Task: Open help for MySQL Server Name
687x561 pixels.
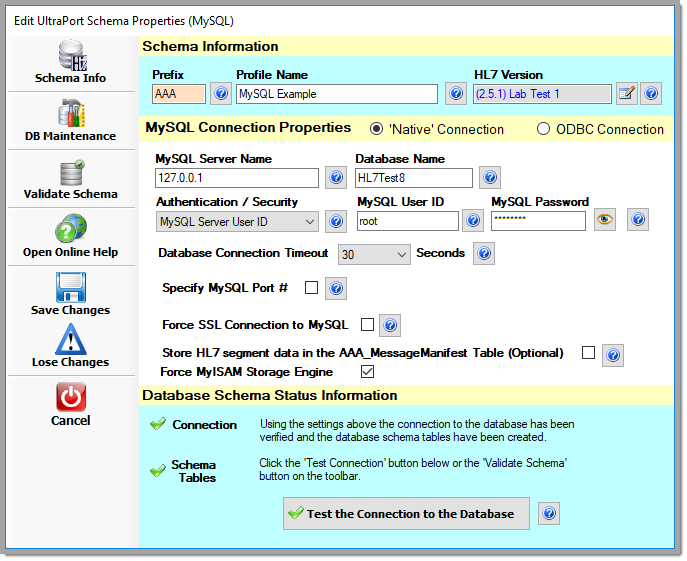Action: coord(336,178)
